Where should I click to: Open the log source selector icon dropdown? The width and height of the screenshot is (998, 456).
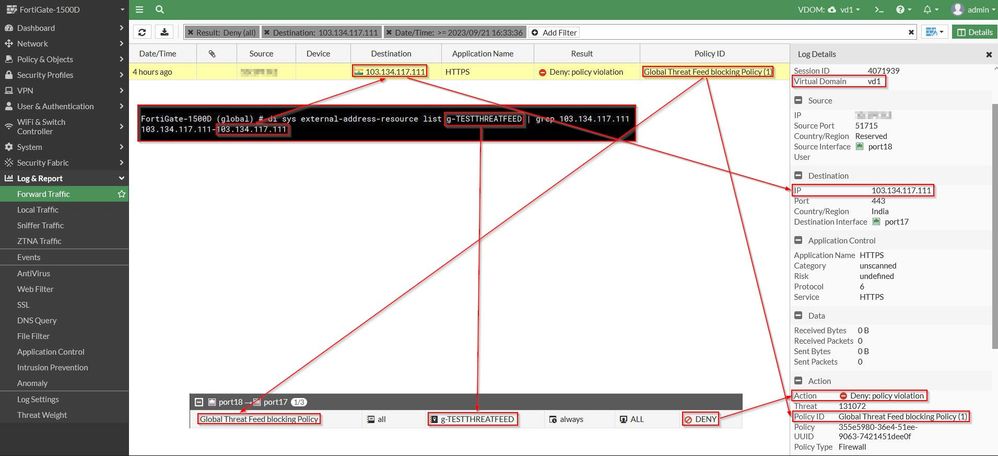pyautogui.click(x=935, y=32)
